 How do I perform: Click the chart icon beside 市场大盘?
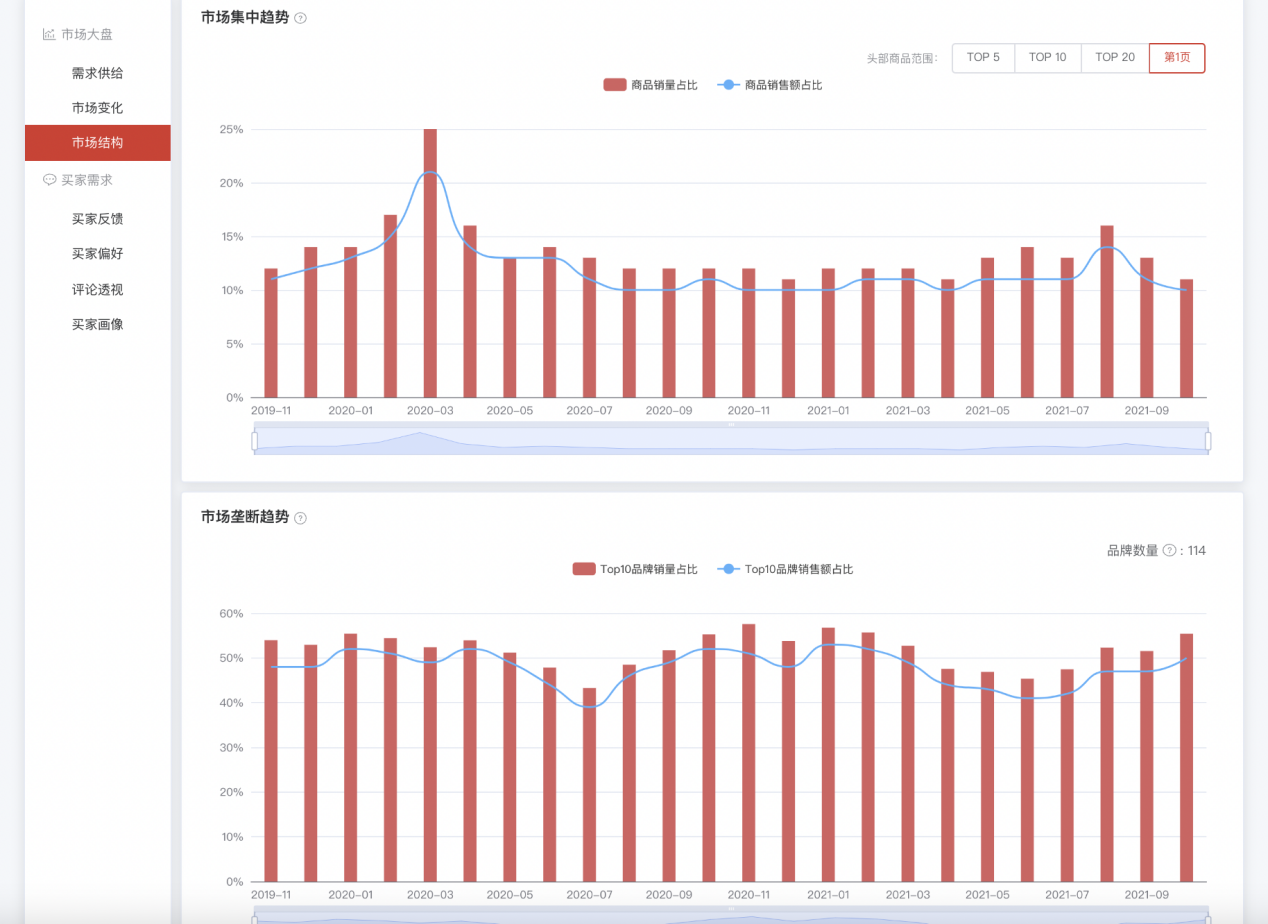(x=49, y=34)
